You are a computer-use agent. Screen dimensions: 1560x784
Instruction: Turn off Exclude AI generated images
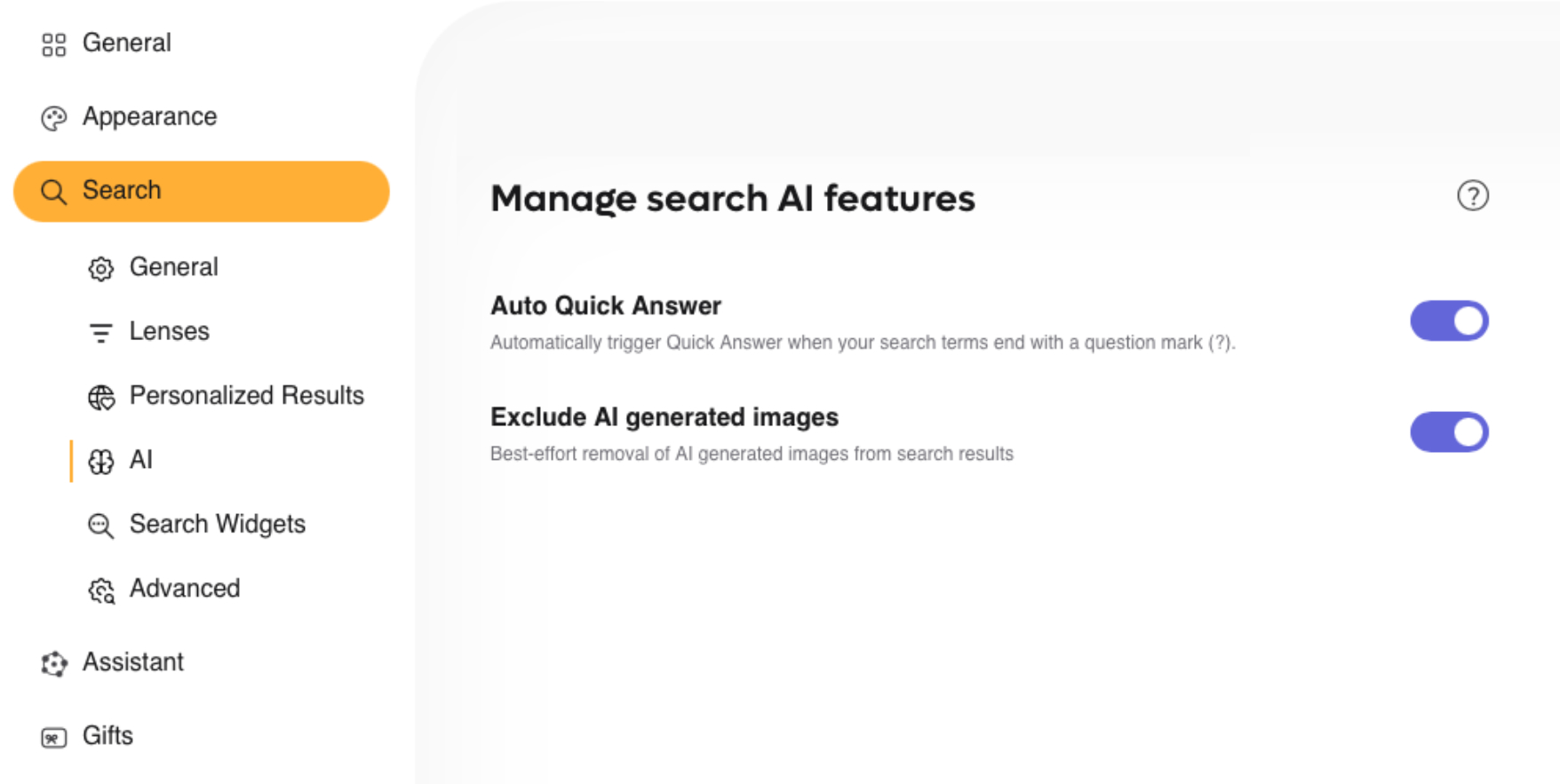click(1448, 432)
